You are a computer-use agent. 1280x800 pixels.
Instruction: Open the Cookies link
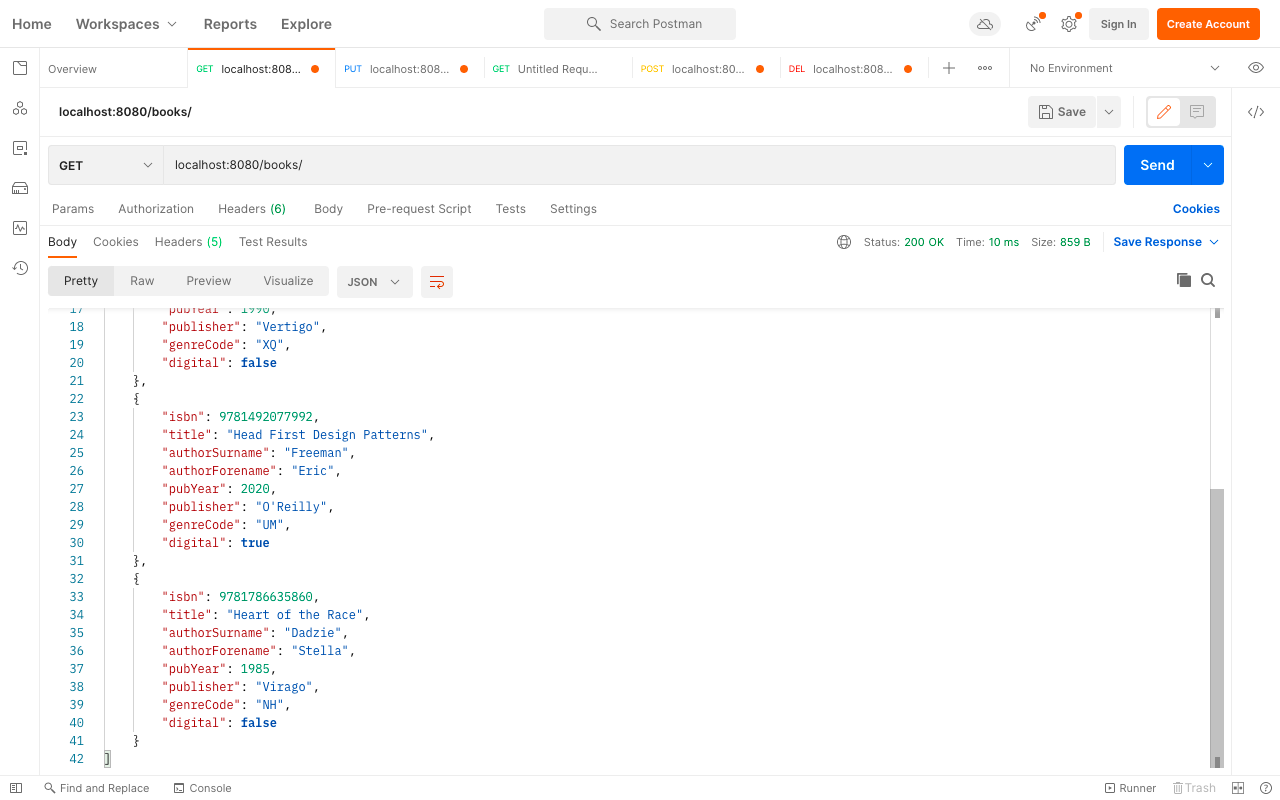[x=1196, y=209]
